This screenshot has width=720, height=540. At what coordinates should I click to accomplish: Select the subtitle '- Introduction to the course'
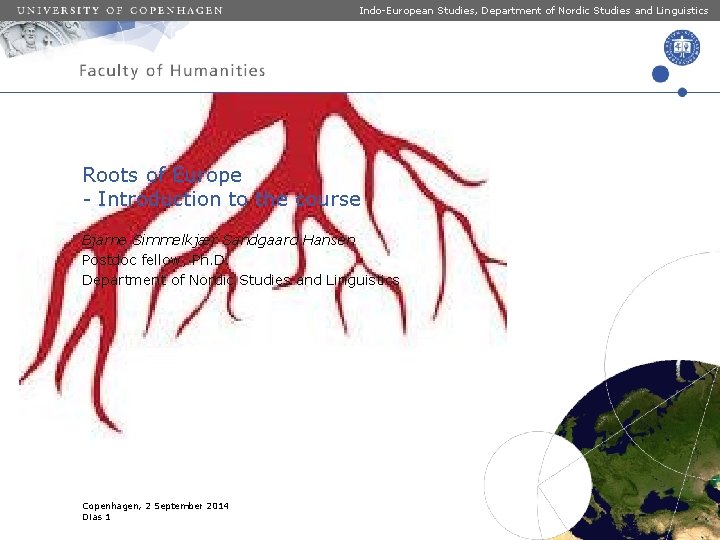tap(222, 199)
